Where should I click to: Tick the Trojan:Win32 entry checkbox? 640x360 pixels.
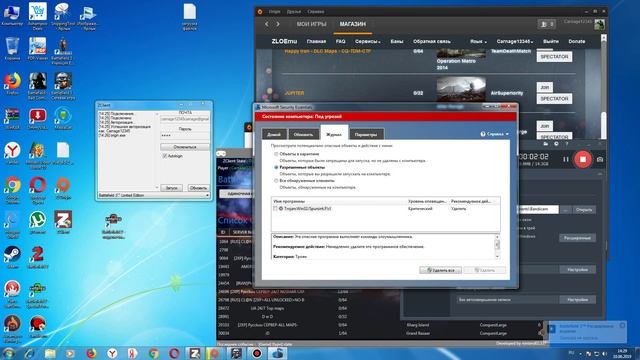275,208
